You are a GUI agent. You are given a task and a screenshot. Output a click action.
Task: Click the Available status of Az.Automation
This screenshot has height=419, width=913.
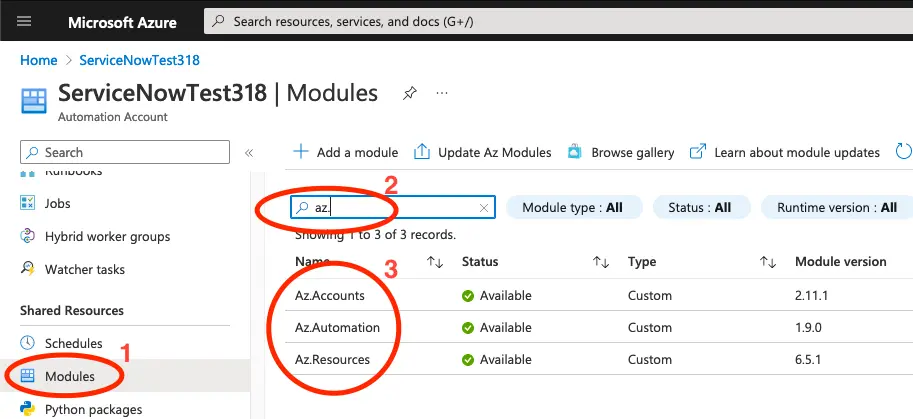[505, 328]
